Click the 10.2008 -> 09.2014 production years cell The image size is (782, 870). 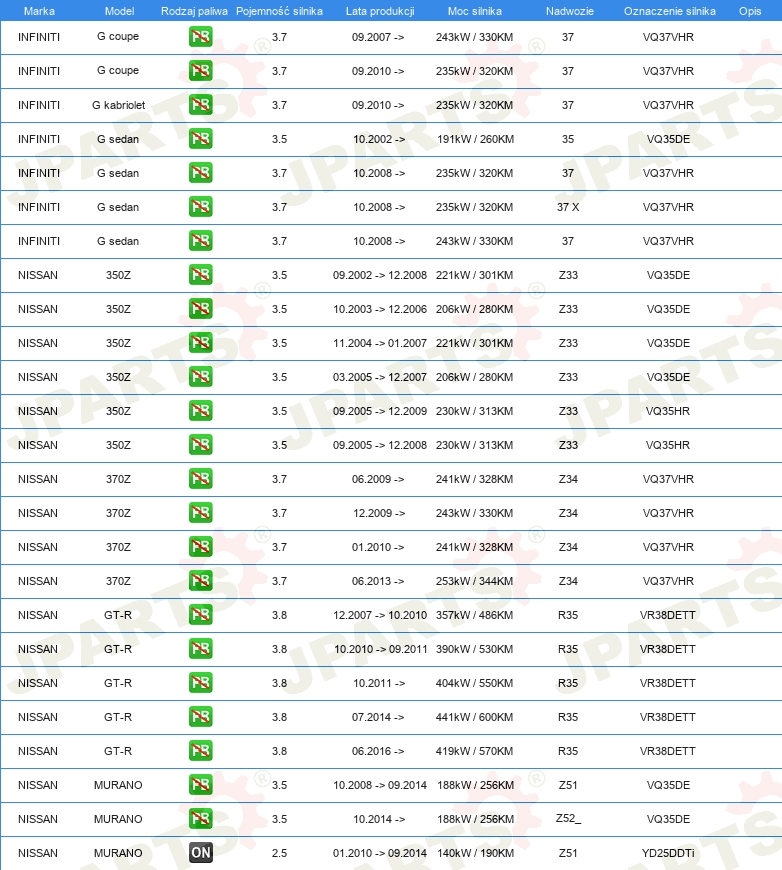[380, 785]
